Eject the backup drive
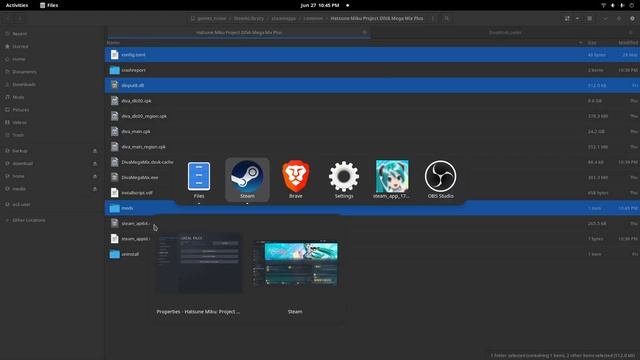Screen dimensions: 640x360 pos(95,151)
